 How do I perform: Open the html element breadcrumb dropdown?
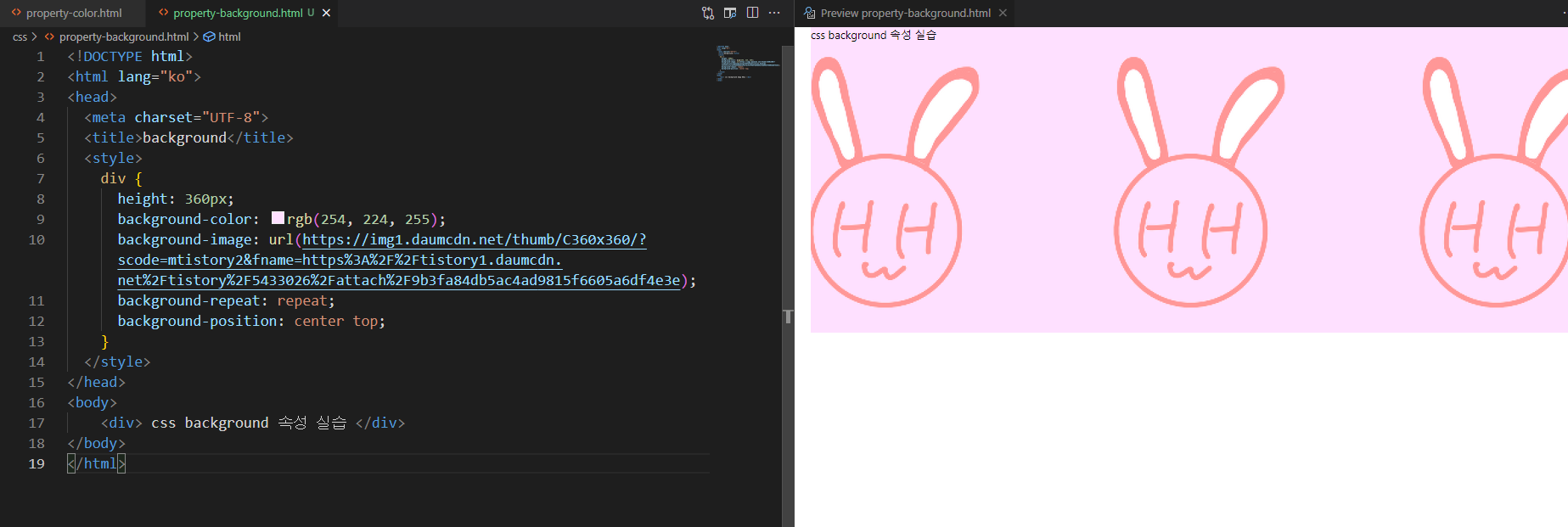[x=229, y=36]
